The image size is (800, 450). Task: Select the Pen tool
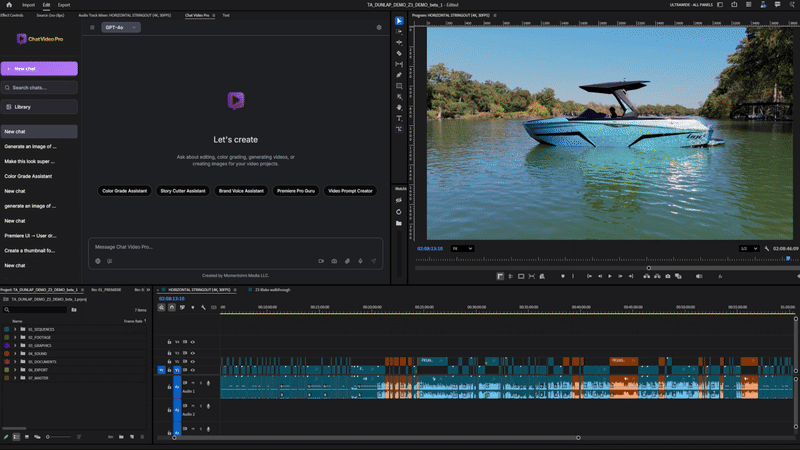[x=399, y=75]
